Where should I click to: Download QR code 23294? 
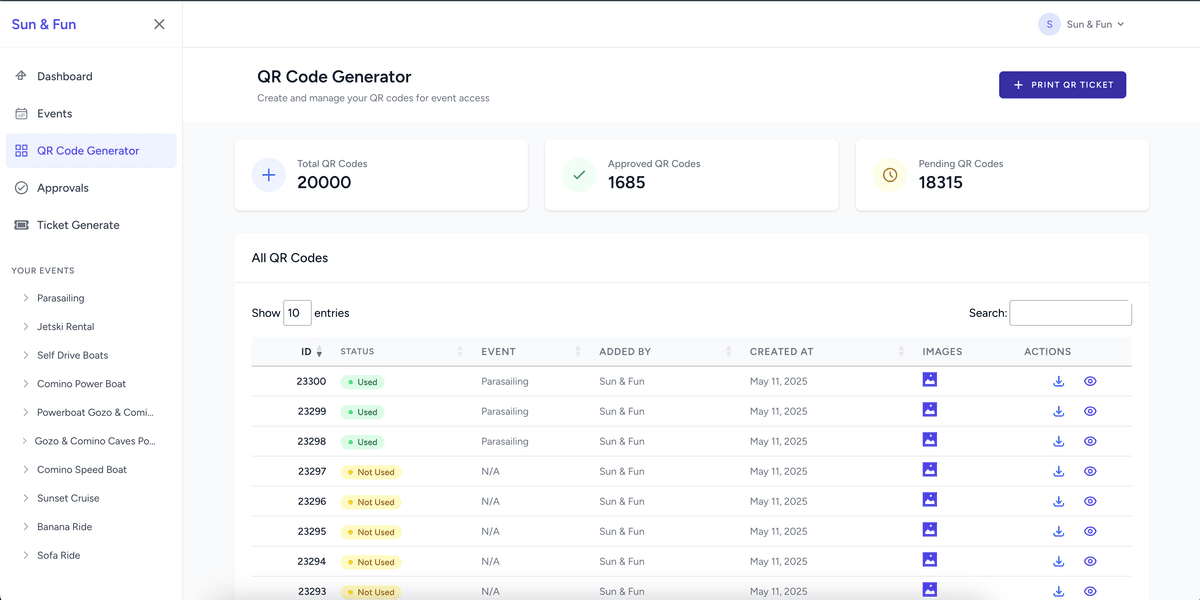(x=1059, y=561)
